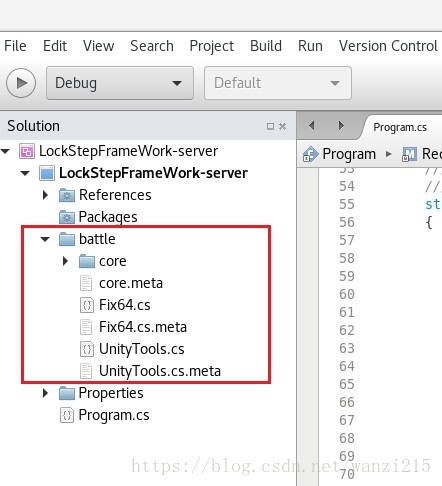The height and width of the screenshot is (486, 442).
Task: Select the UnityTools.cs.meta file
Action: coord(160,371)
